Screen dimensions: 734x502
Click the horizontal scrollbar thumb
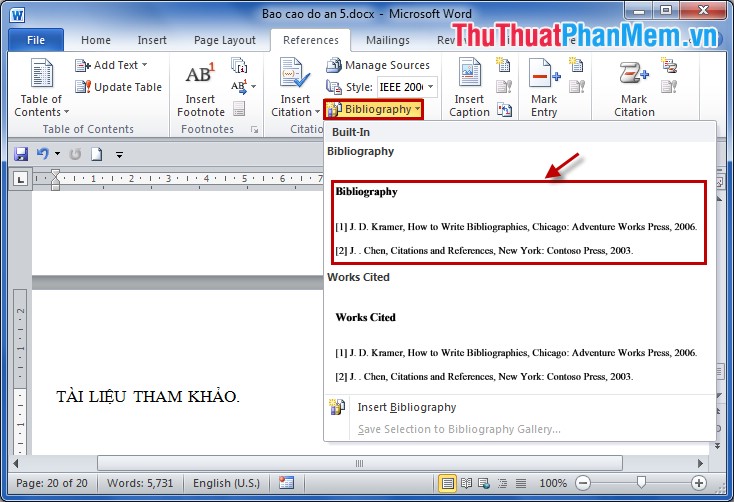360,463
